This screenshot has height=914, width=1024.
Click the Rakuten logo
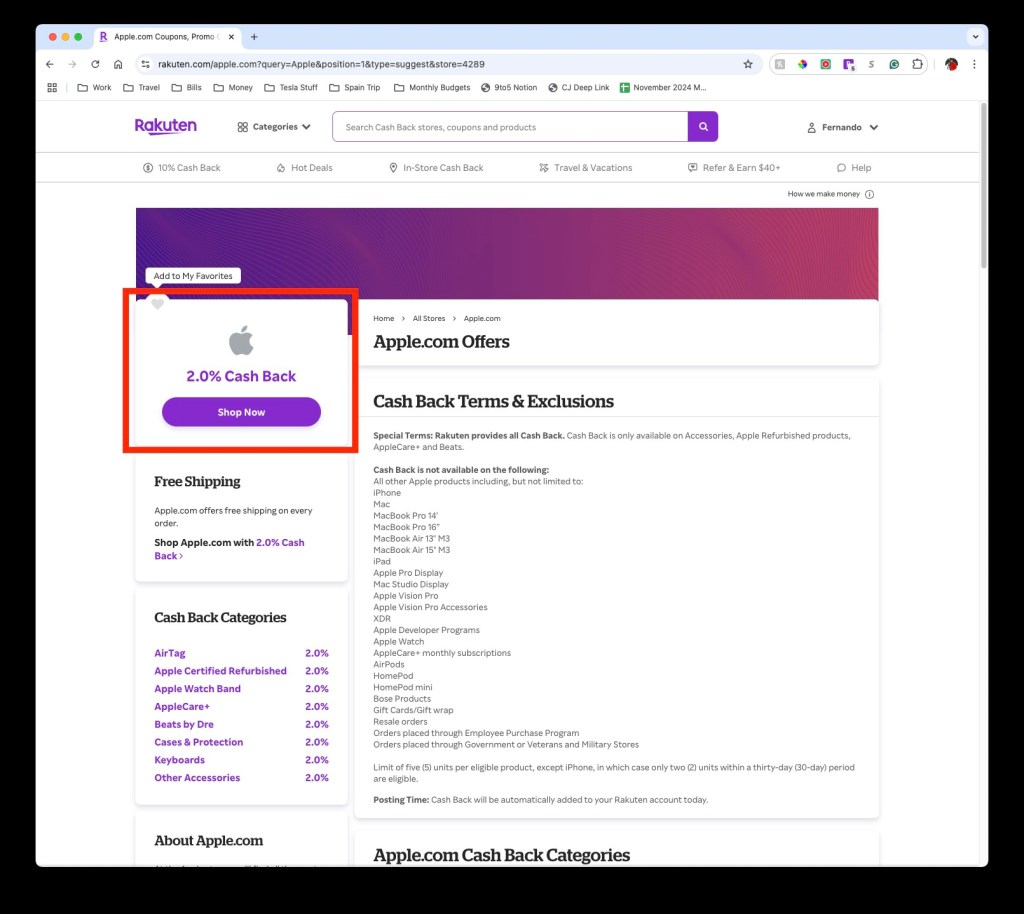[x=165, y=127]
